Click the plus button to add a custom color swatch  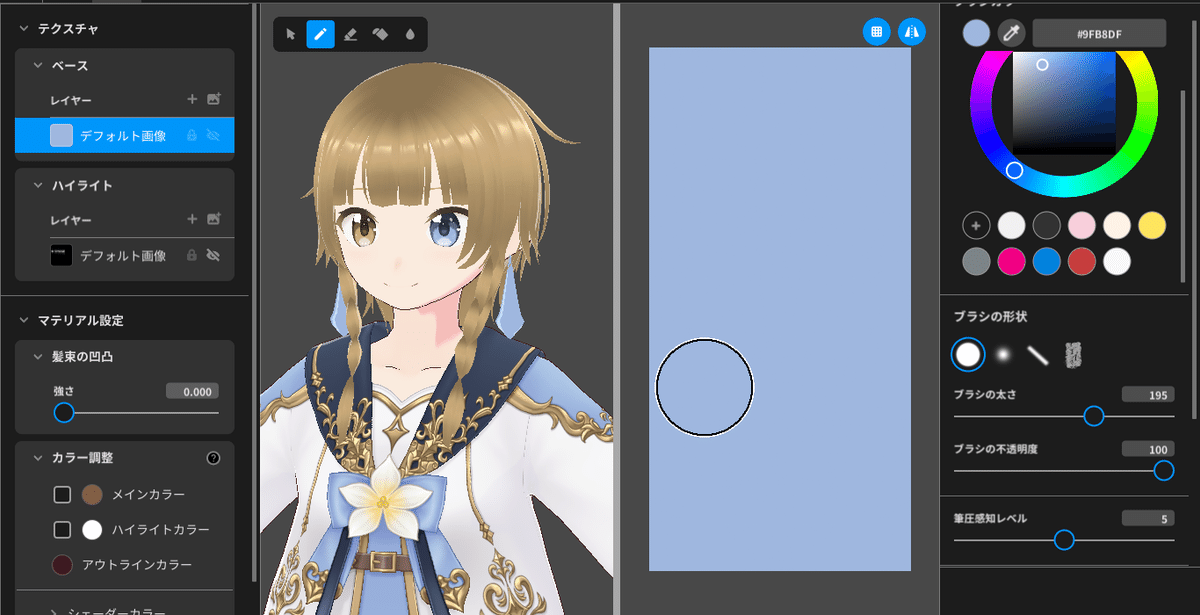click(x=975, y=225)
